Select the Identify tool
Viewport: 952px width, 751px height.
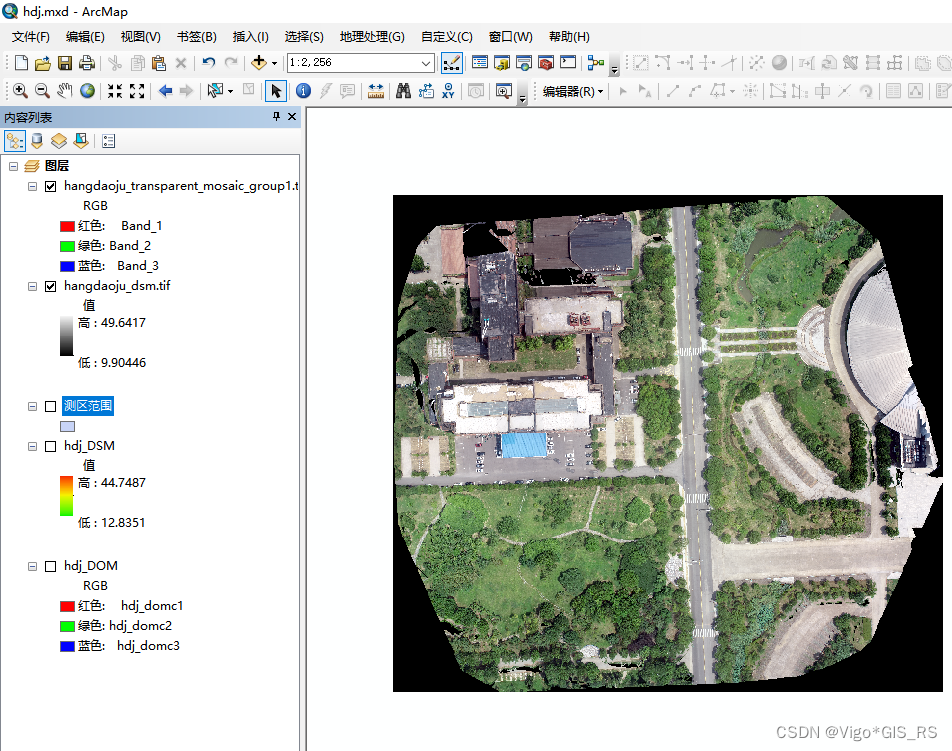coord(303,91)
